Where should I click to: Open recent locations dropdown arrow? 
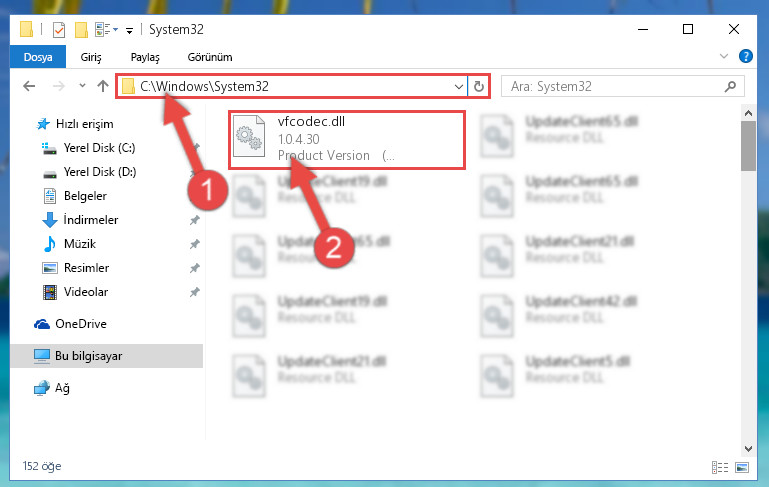coord(82,86)
